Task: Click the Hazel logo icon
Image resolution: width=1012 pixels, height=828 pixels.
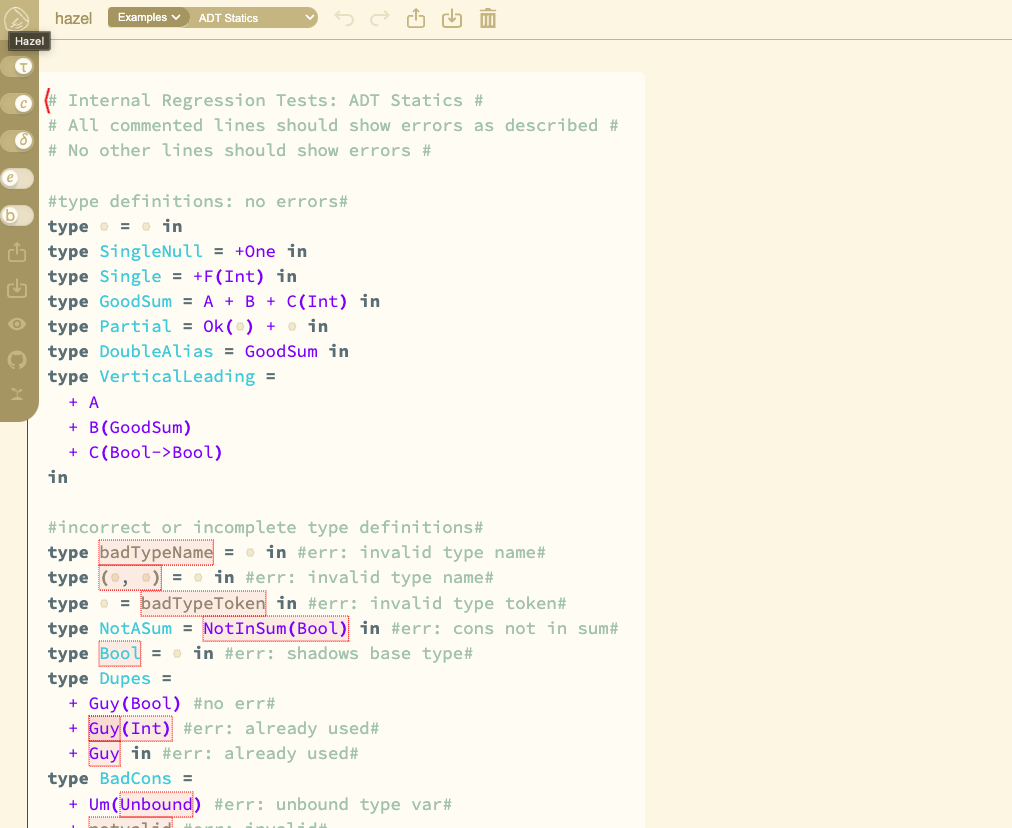Action: point(17,18)
